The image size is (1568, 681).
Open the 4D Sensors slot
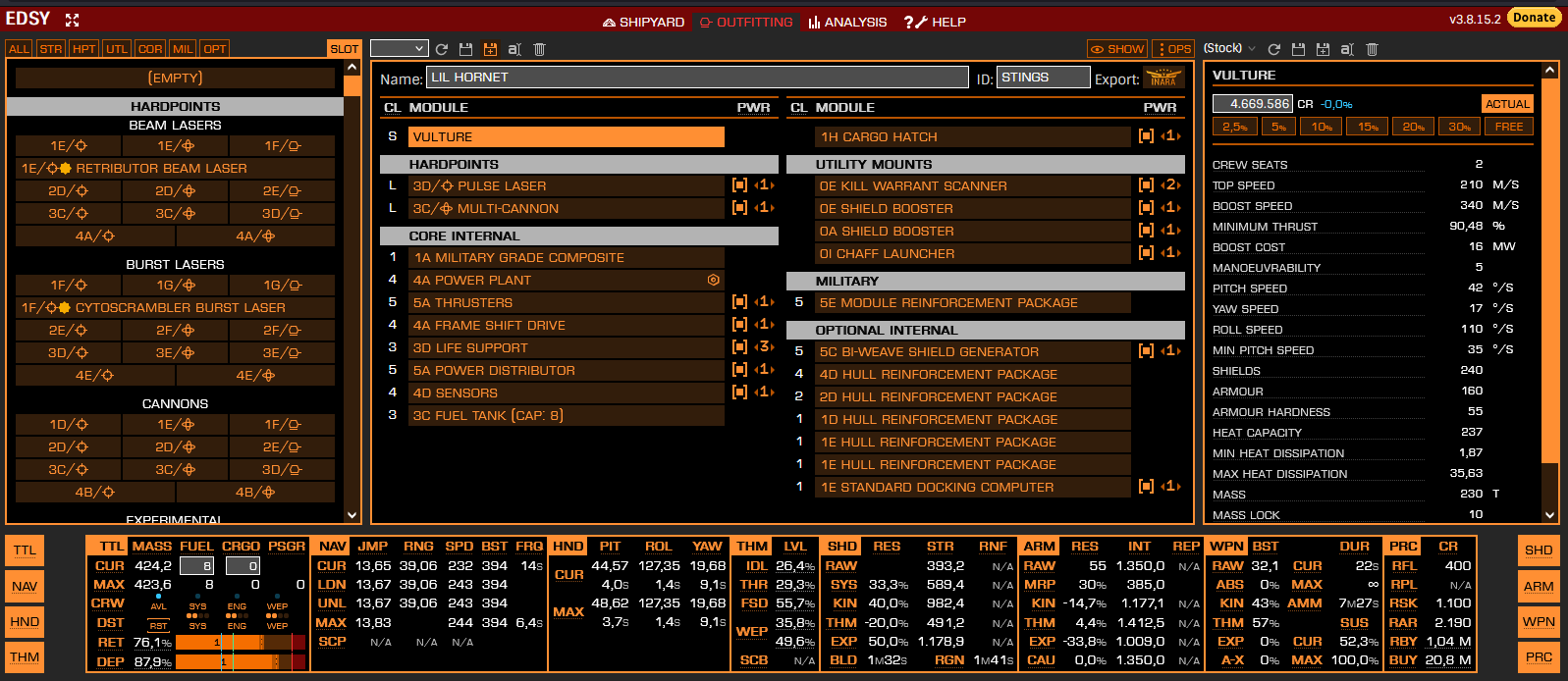coord(567,393)
